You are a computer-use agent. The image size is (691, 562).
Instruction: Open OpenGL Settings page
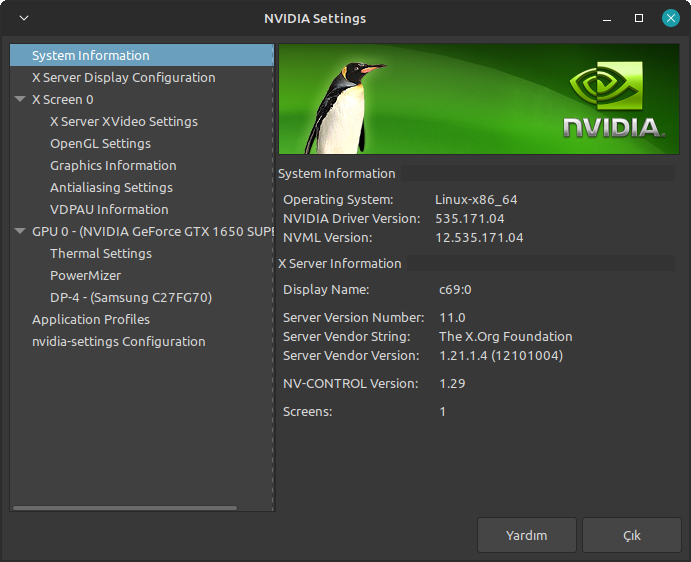pos(100,144)
